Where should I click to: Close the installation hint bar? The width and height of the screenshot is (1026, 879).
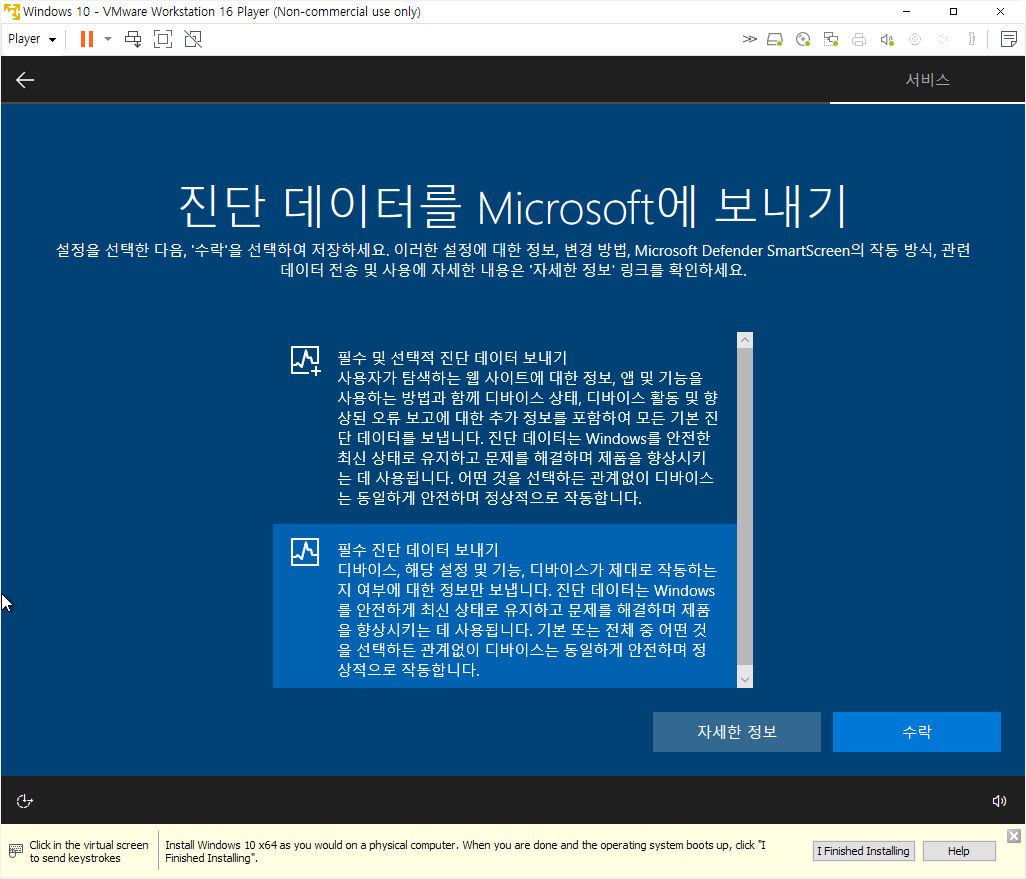tap(1014, 836)
